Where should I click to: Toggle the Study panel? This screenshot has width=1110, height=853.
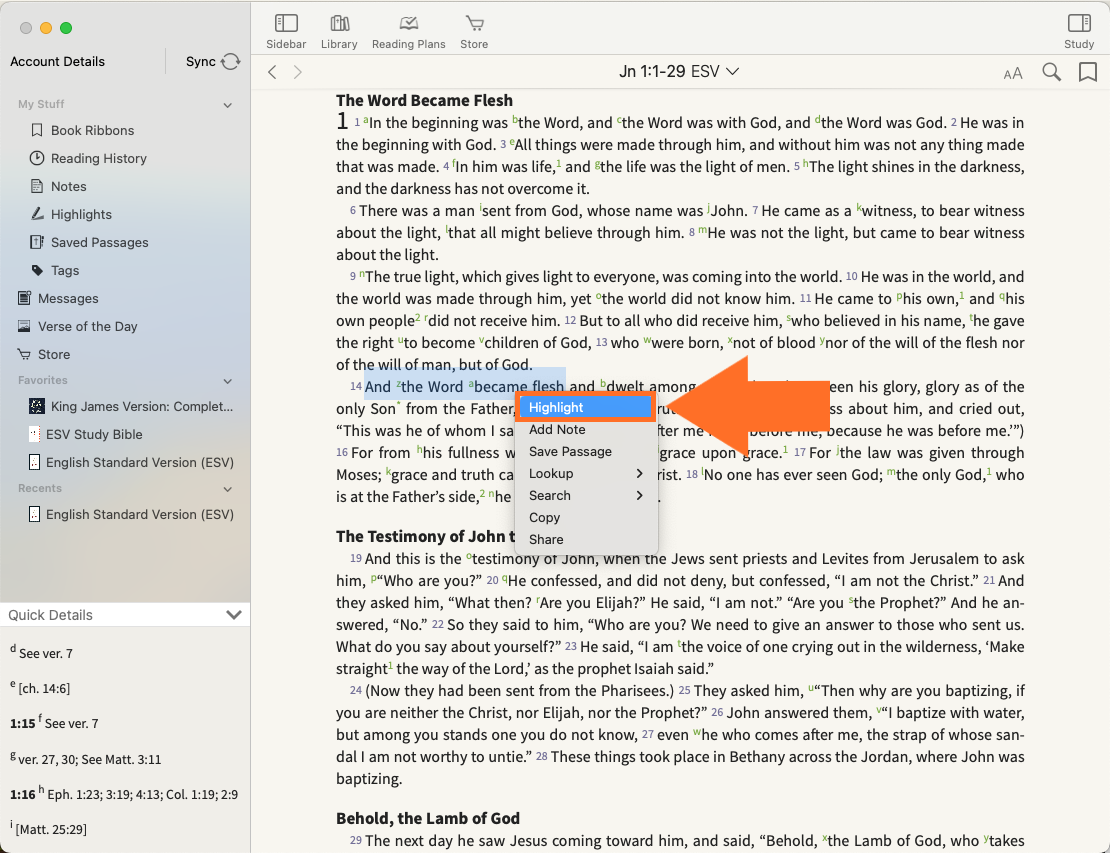pyautogui.click(x=1079, y=30)
